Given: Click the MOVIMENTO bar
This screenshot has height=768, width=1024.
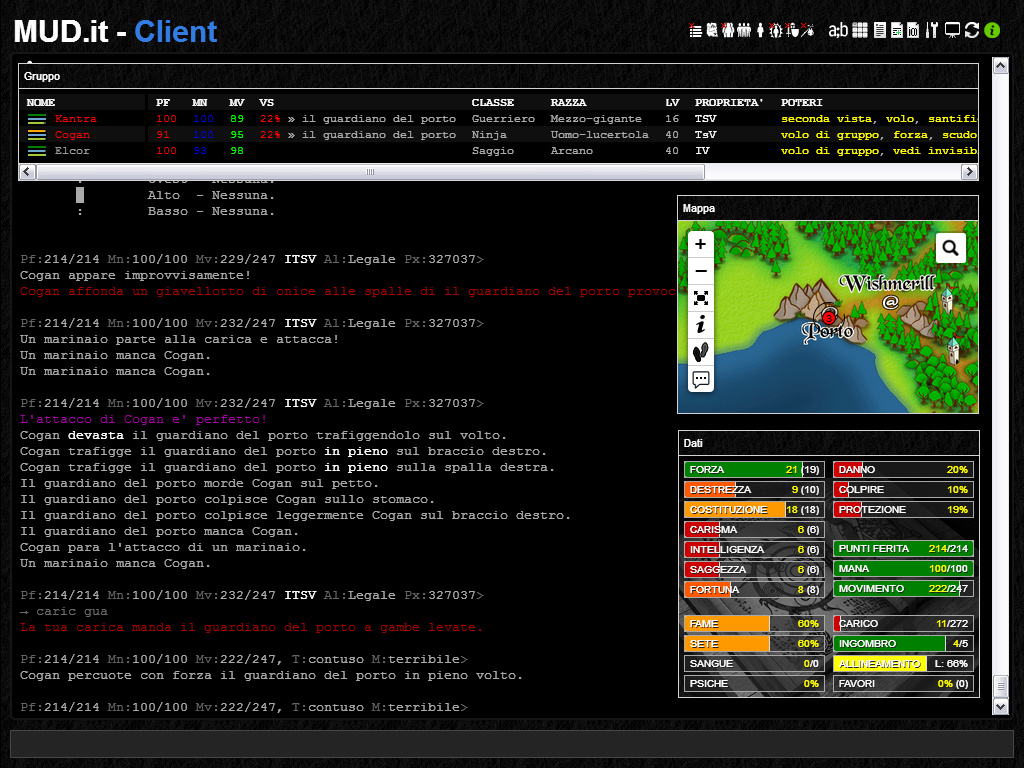Looking at the screenshot, I should (x=903, y=588).
